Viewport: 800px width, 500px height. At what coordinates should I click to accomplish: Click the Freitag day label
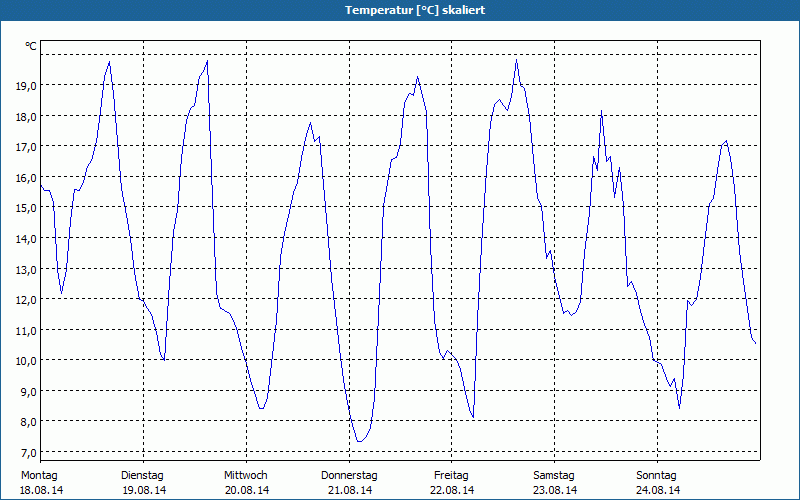452,476
